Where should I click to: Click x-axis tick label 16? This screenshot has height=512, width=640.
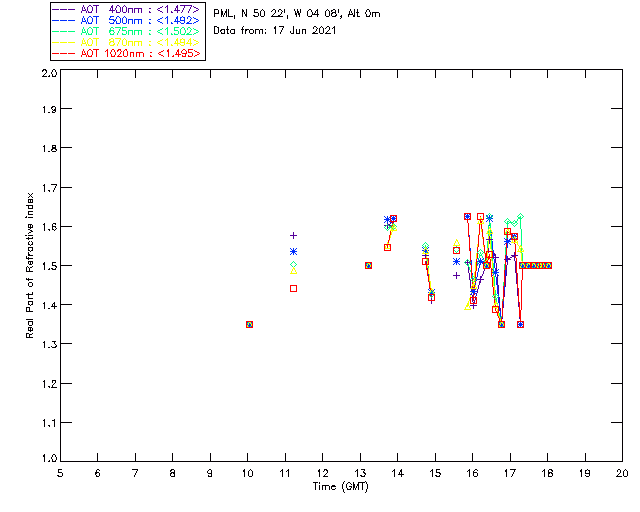pyautogui.click(x=473, y=473)
